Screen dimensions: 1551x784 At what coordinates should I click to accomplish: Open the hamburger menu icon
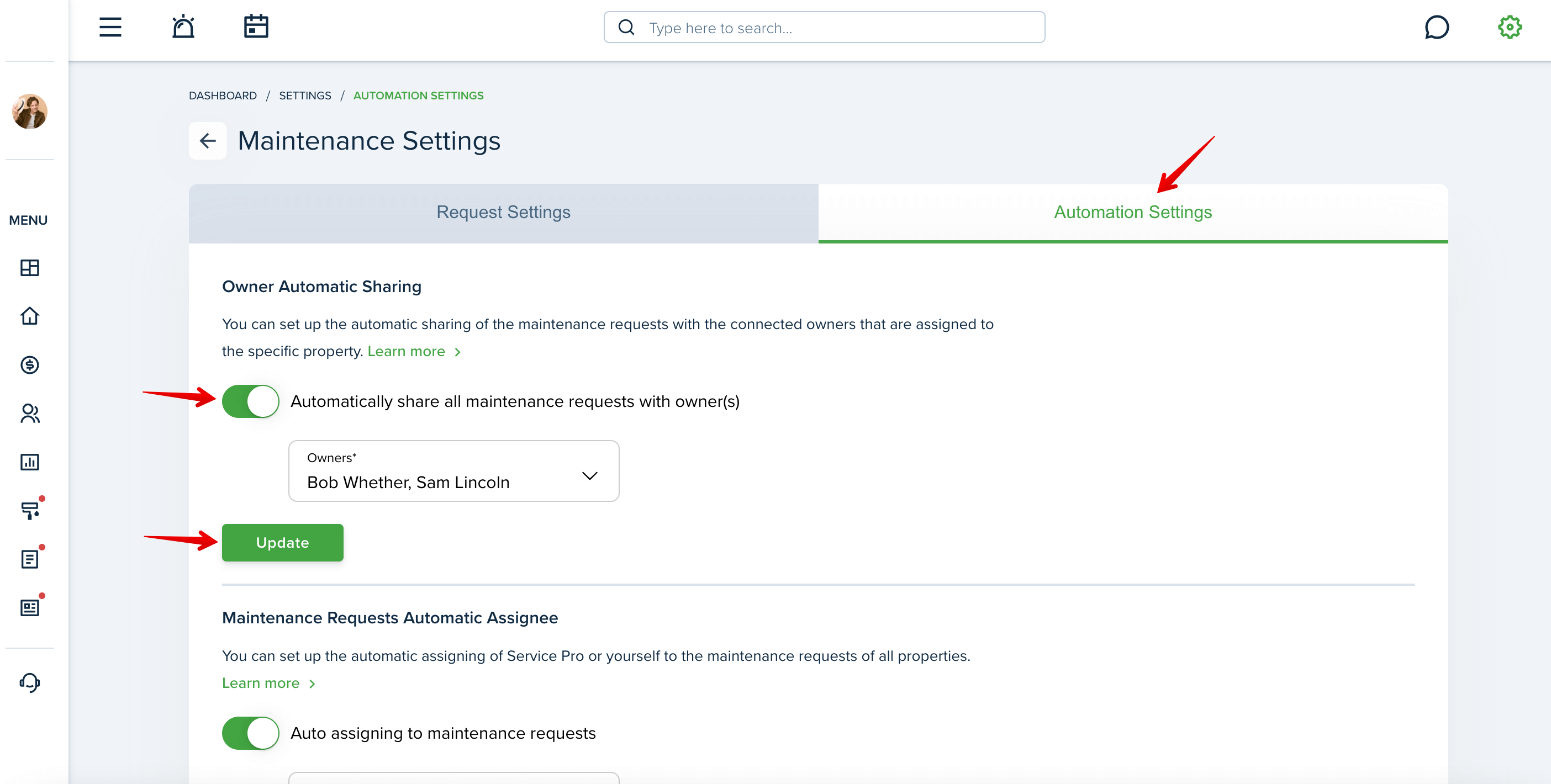[x=110, y=27]
